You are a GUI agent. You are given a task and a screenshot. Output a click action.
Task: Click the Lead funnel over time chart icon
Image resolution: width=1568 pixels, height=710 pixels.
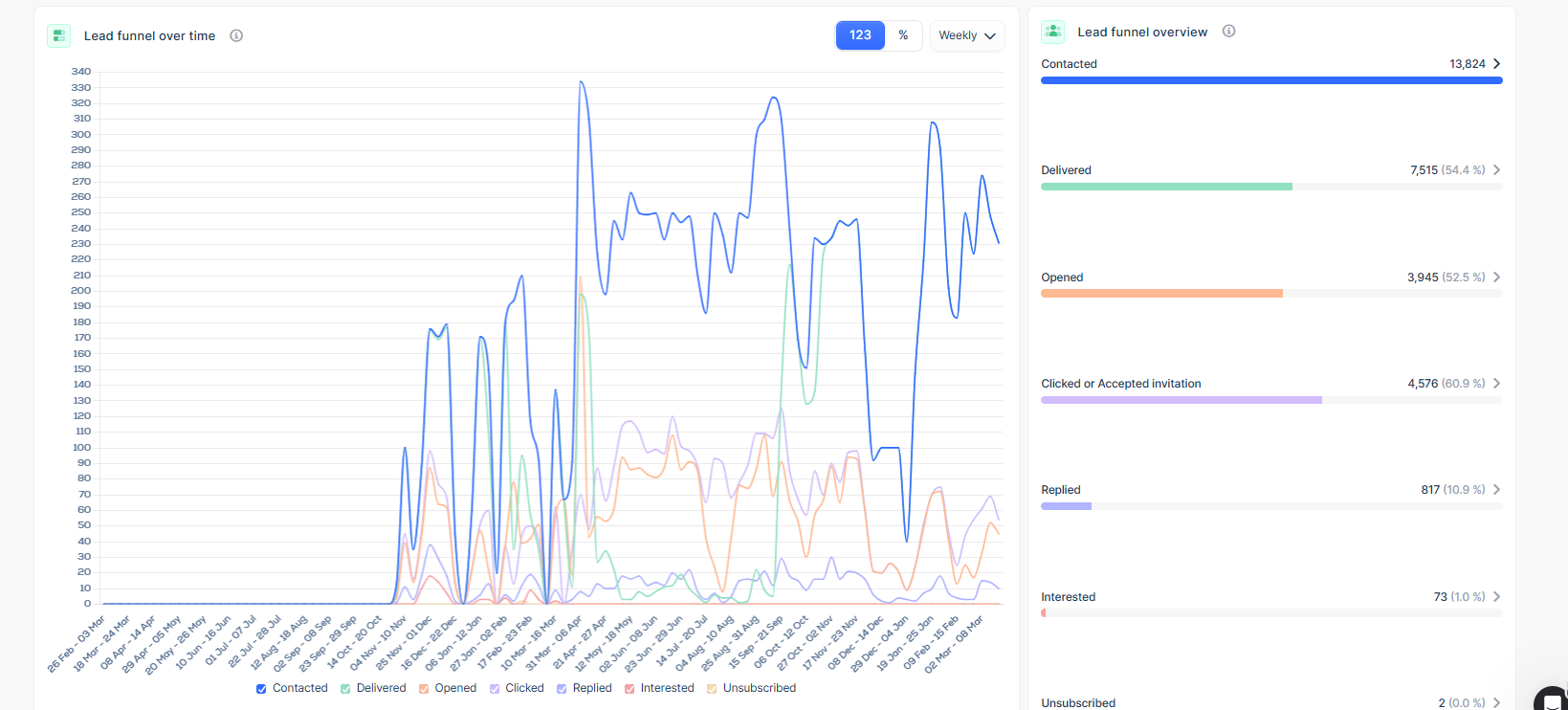[x=59, y=36]
